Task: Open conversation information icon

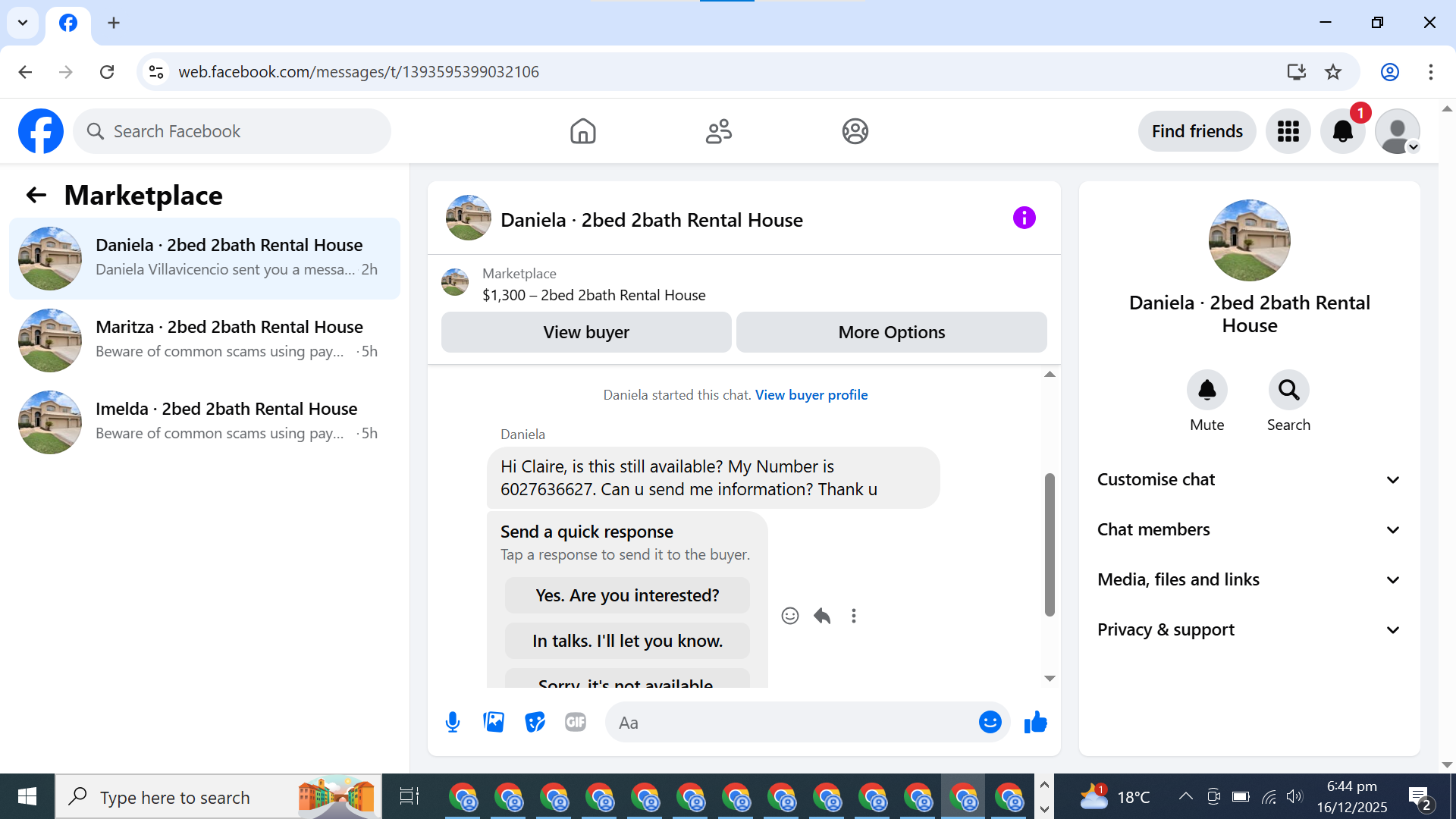Action: 1024,218
